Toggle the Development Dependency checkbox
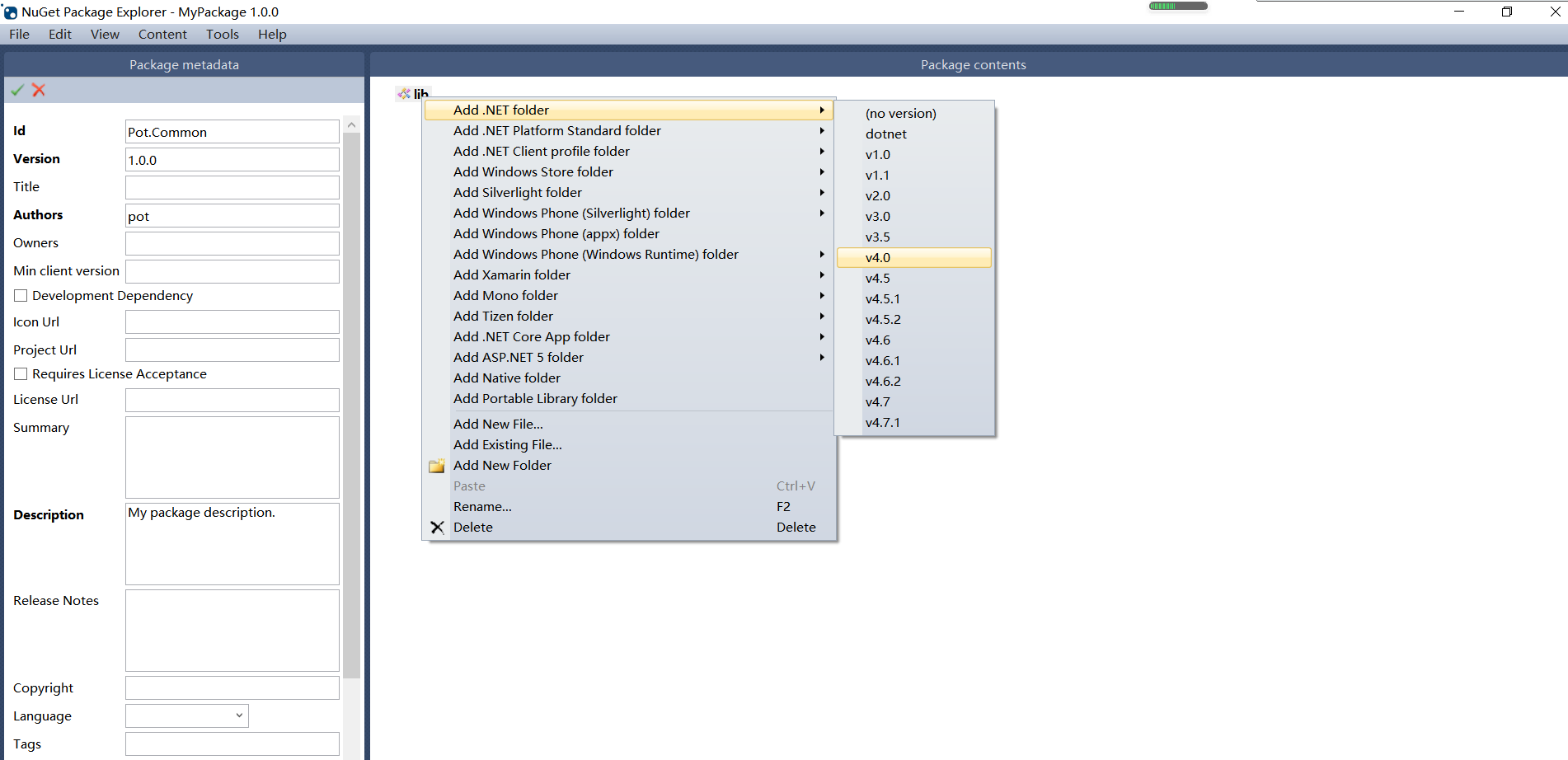Image resolution: width=1568 pixels, height=760 pixels. click(x=21, y=296)
